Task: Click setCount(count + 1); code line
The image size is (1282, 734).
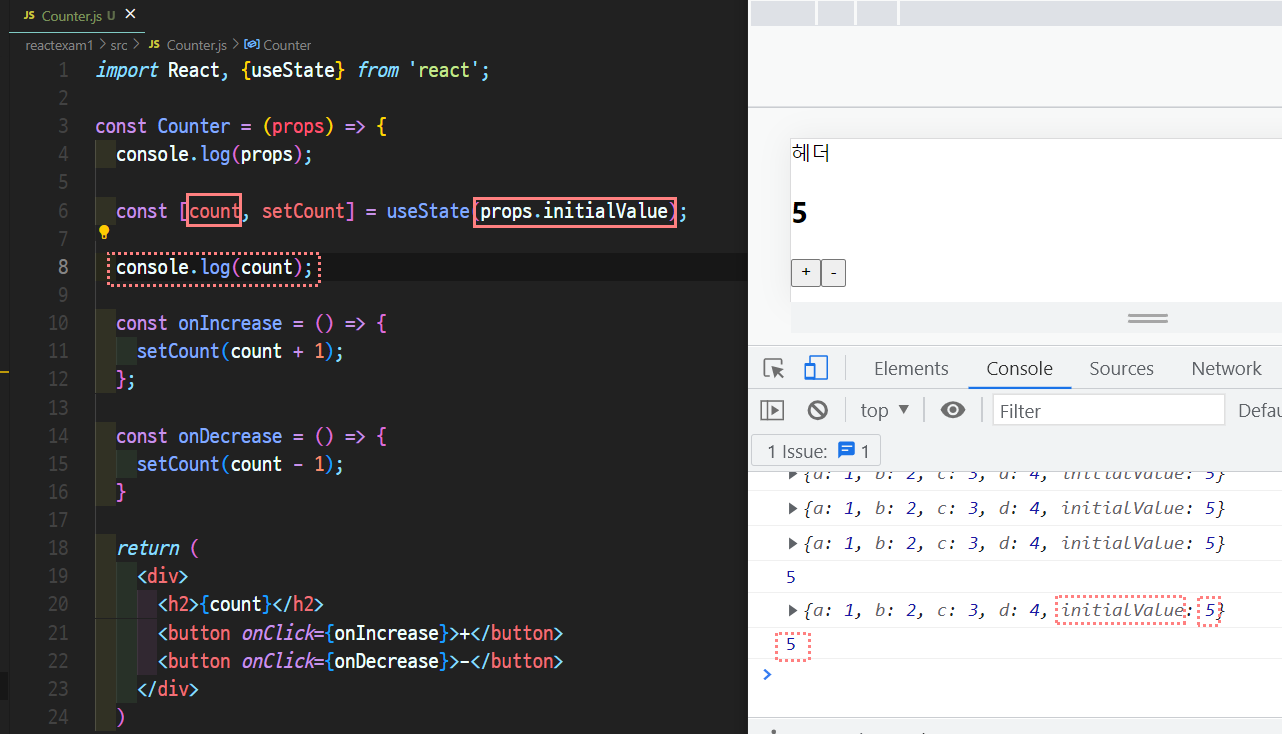Action: [x=240, y=351]
